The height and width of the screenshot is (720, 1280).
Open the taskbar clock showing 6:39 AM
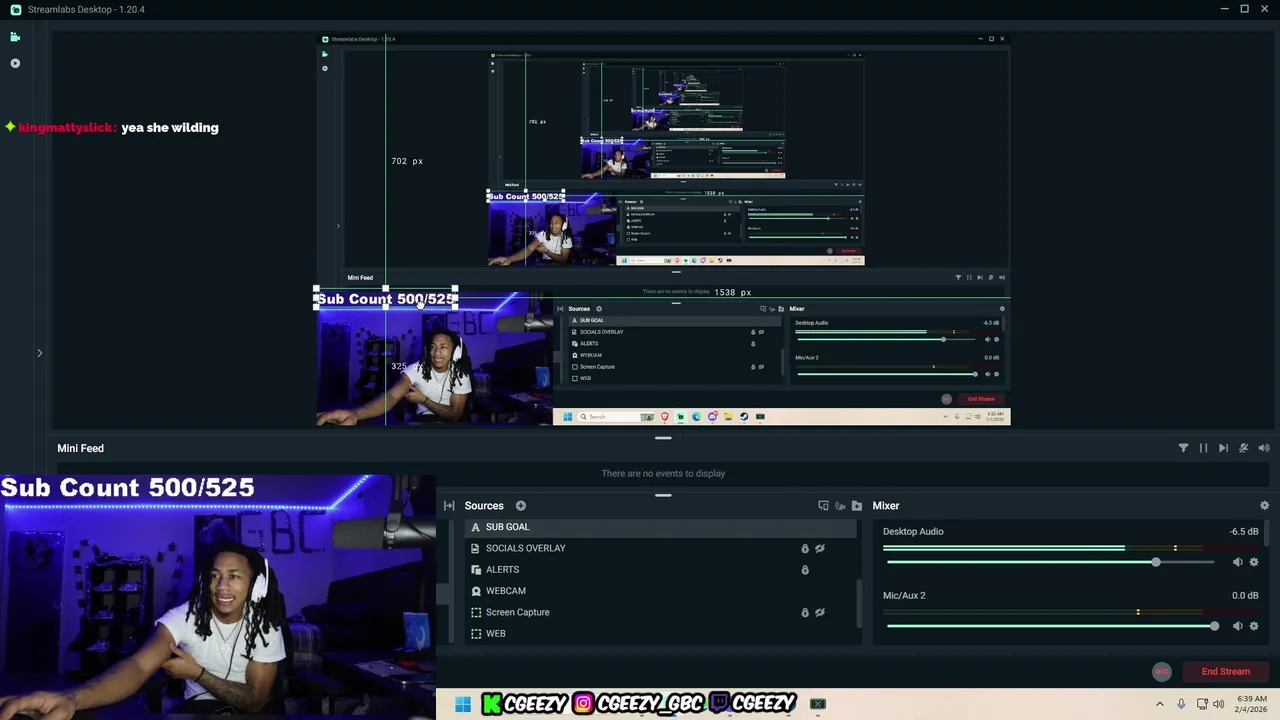click(1252, 704)
